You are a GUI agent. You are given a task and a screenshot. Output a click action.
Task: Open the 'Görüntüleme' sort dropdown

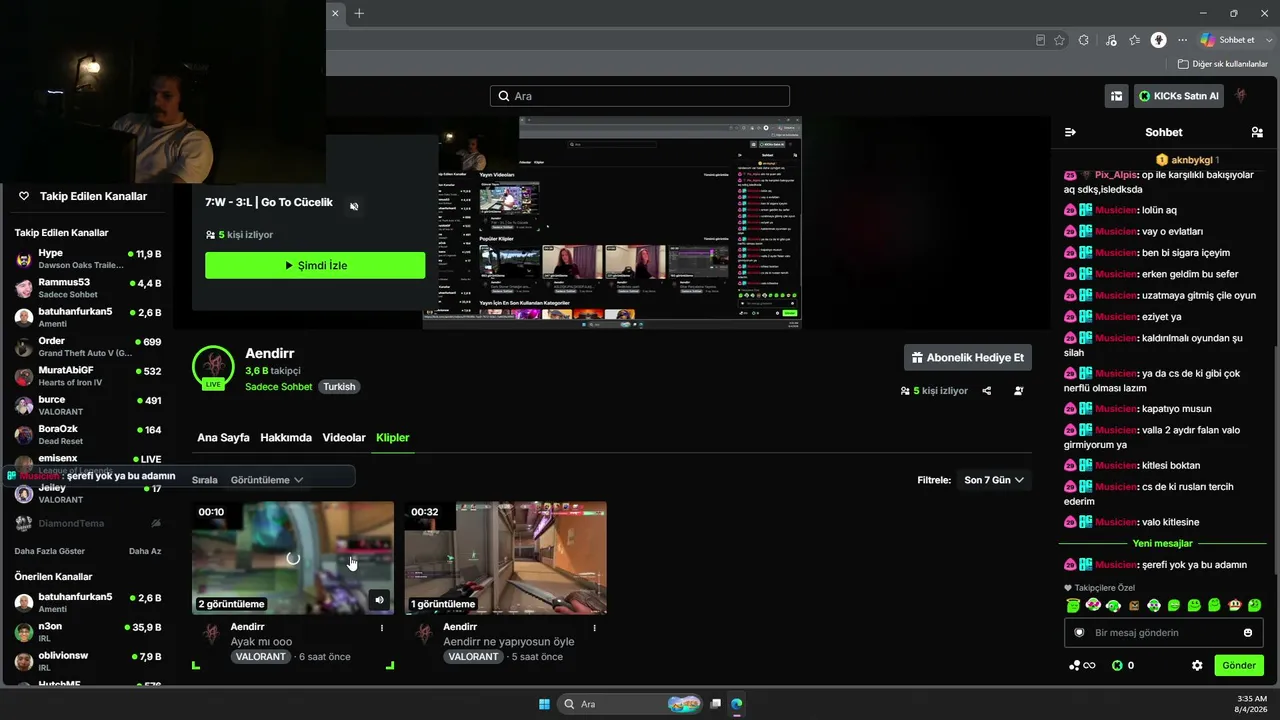(x=266, y=480)
